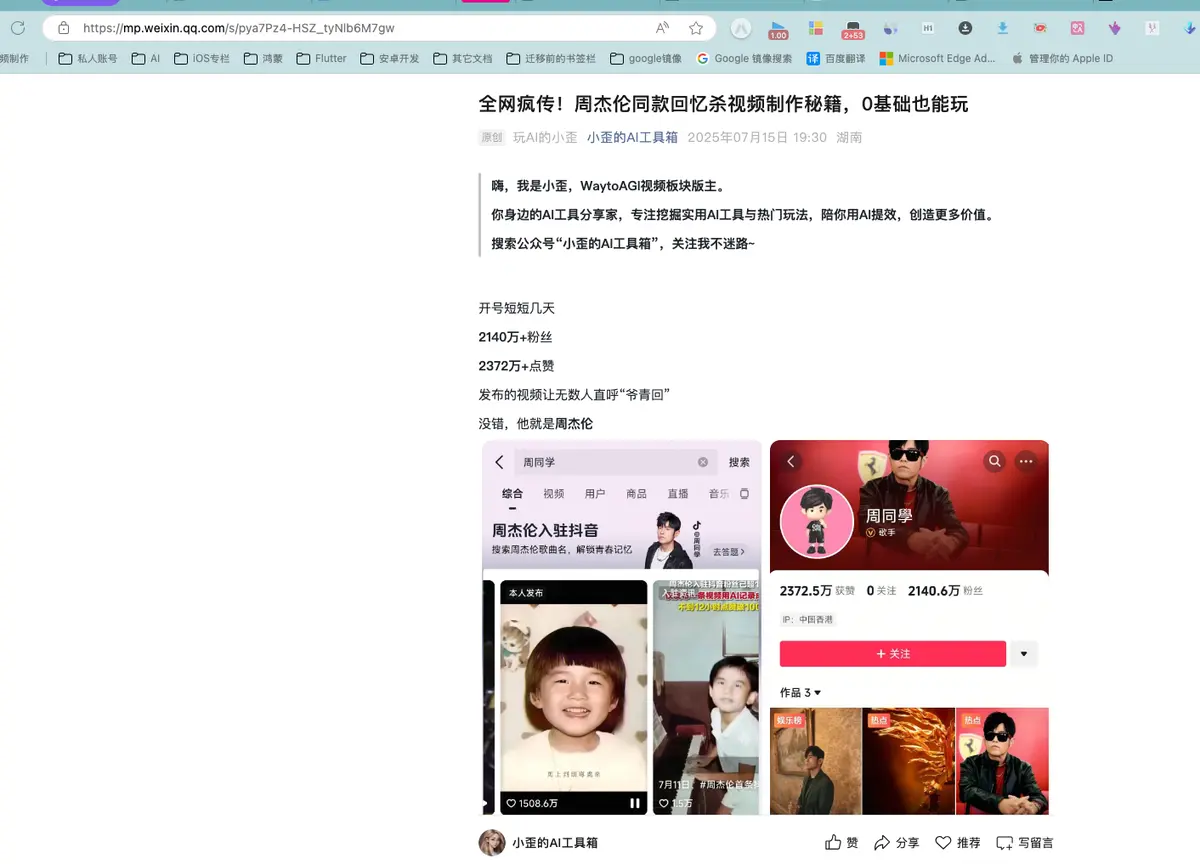Click the 分享 share icon
Image resolution: width=1200 pixels, height=864 pixels.
tap(882, 843)
